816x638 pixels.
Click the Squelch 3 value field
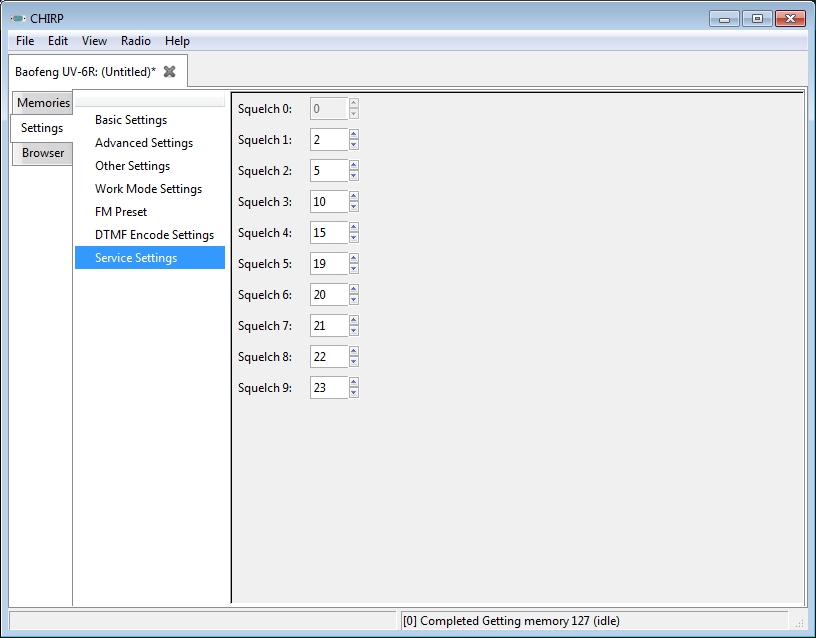pos(329,201)
